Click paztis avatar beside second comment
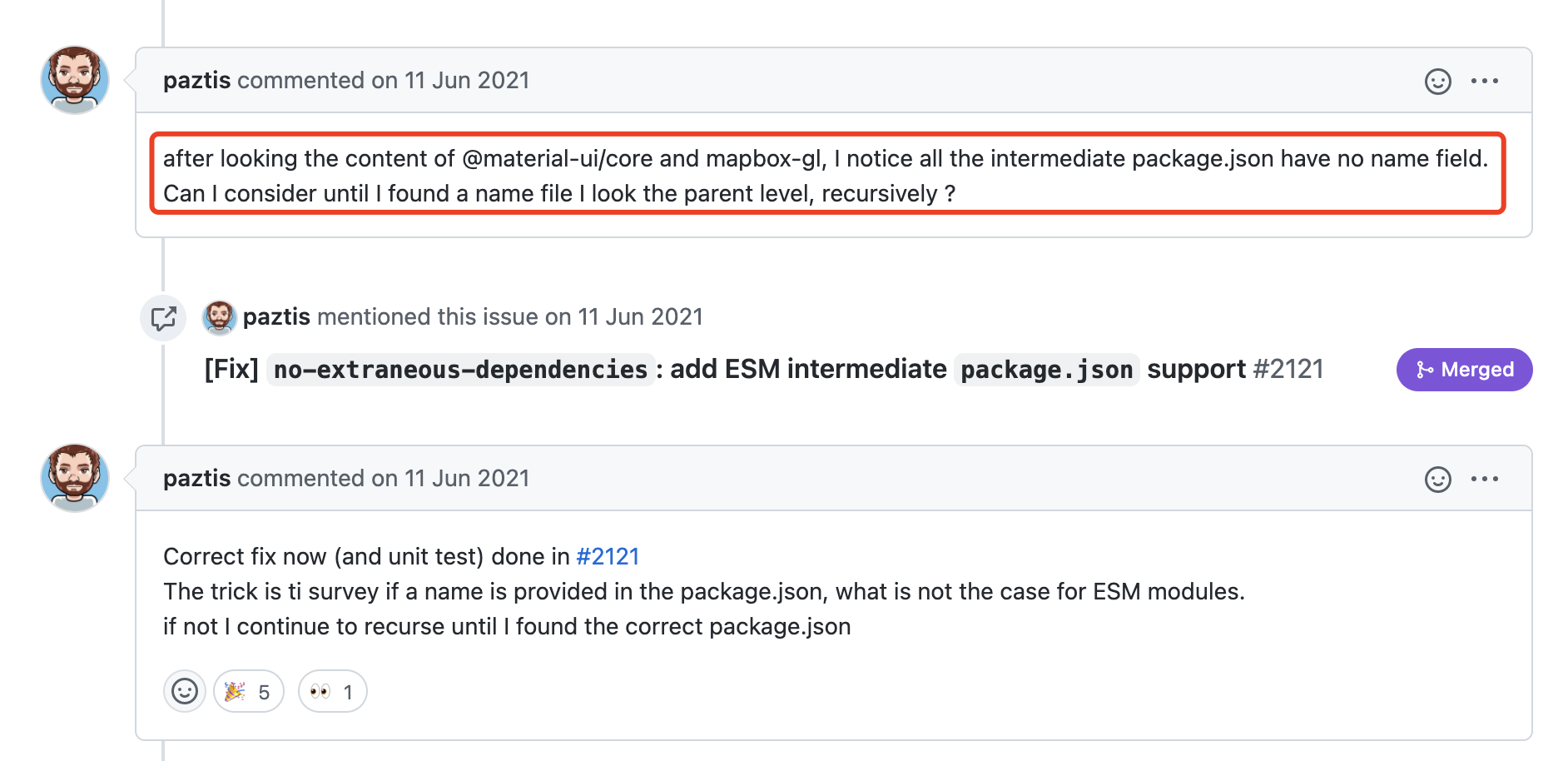The width and height of the screenshot is (1568, 761). point(75,478)
